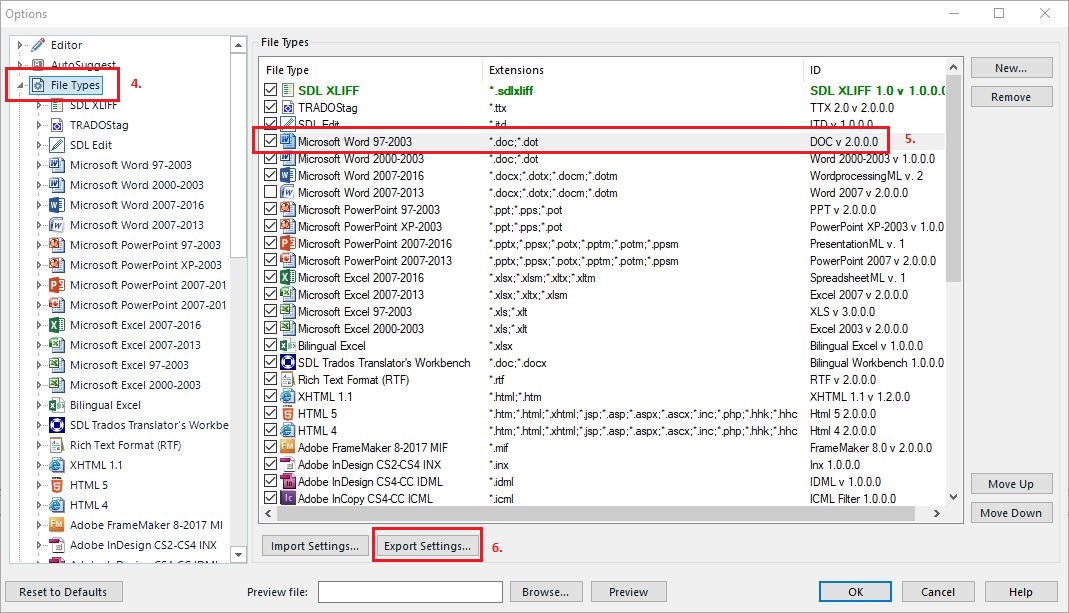Click the Move Down button
Viewport: 1069px width, 613px height.
[x=1011, y=513]
